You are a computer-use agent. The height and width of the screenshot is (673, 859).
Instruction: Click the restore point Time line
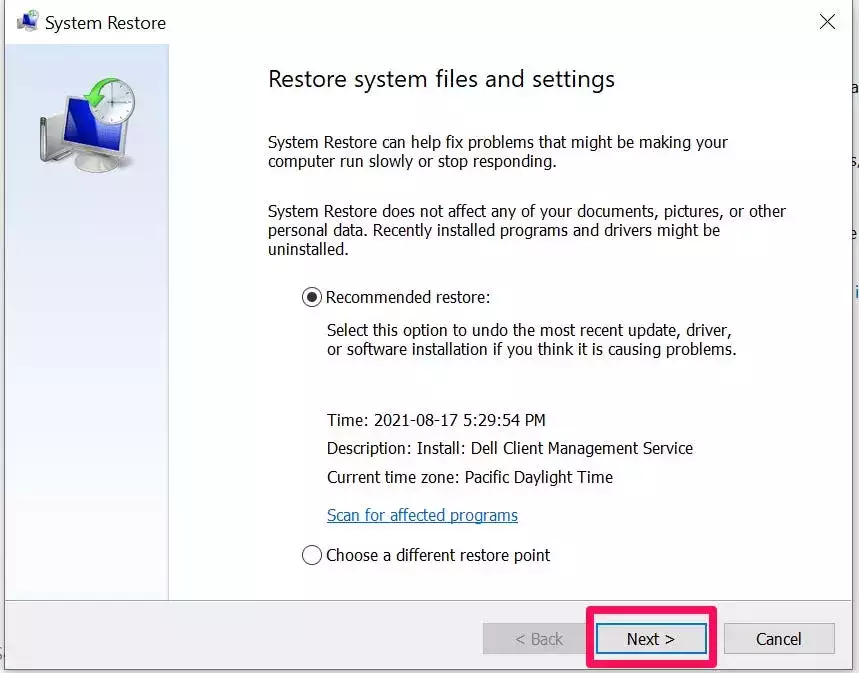(x=436, y=420)
